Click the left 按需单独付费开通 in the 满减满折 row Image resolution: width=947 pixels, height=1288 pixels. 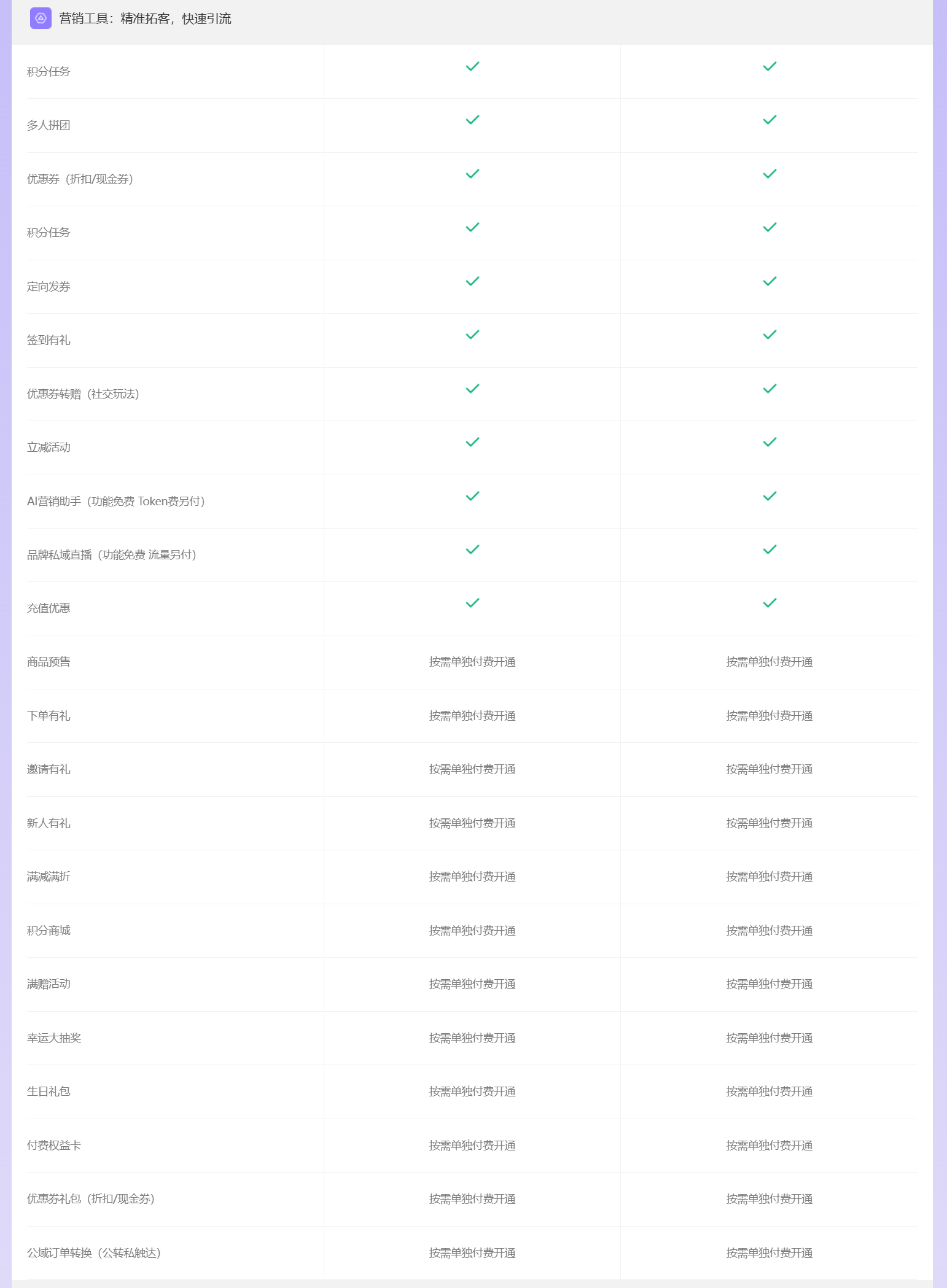[x=472, y=877]
